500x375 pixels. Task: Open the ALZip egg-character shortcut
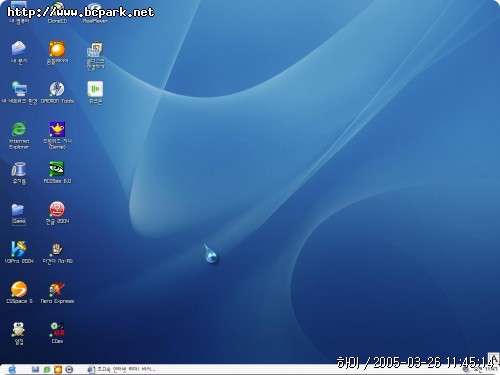[x=19, y=333]
